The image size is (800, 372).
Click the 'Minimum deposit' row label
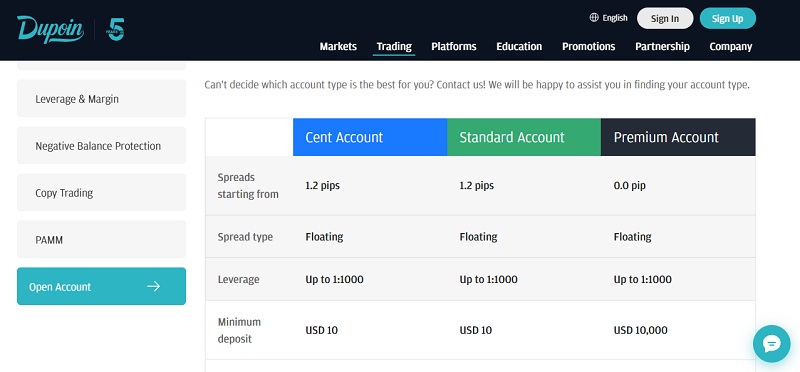(239, 330)
